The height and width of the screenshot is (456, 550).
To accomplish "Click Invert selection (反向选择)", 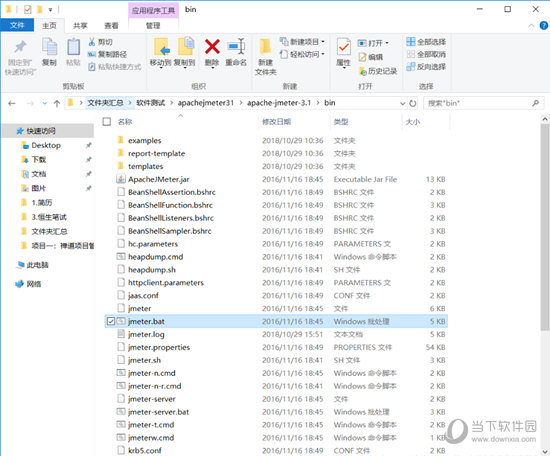I will (426, 67).
